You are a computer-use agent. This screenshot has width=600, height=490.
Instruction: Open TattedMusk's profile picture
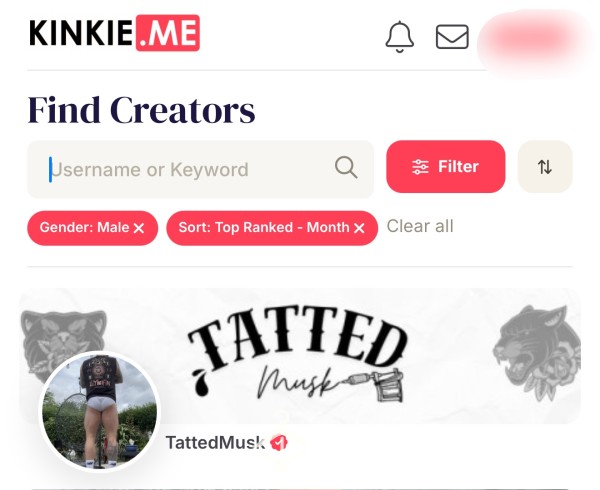coord(99,412)
